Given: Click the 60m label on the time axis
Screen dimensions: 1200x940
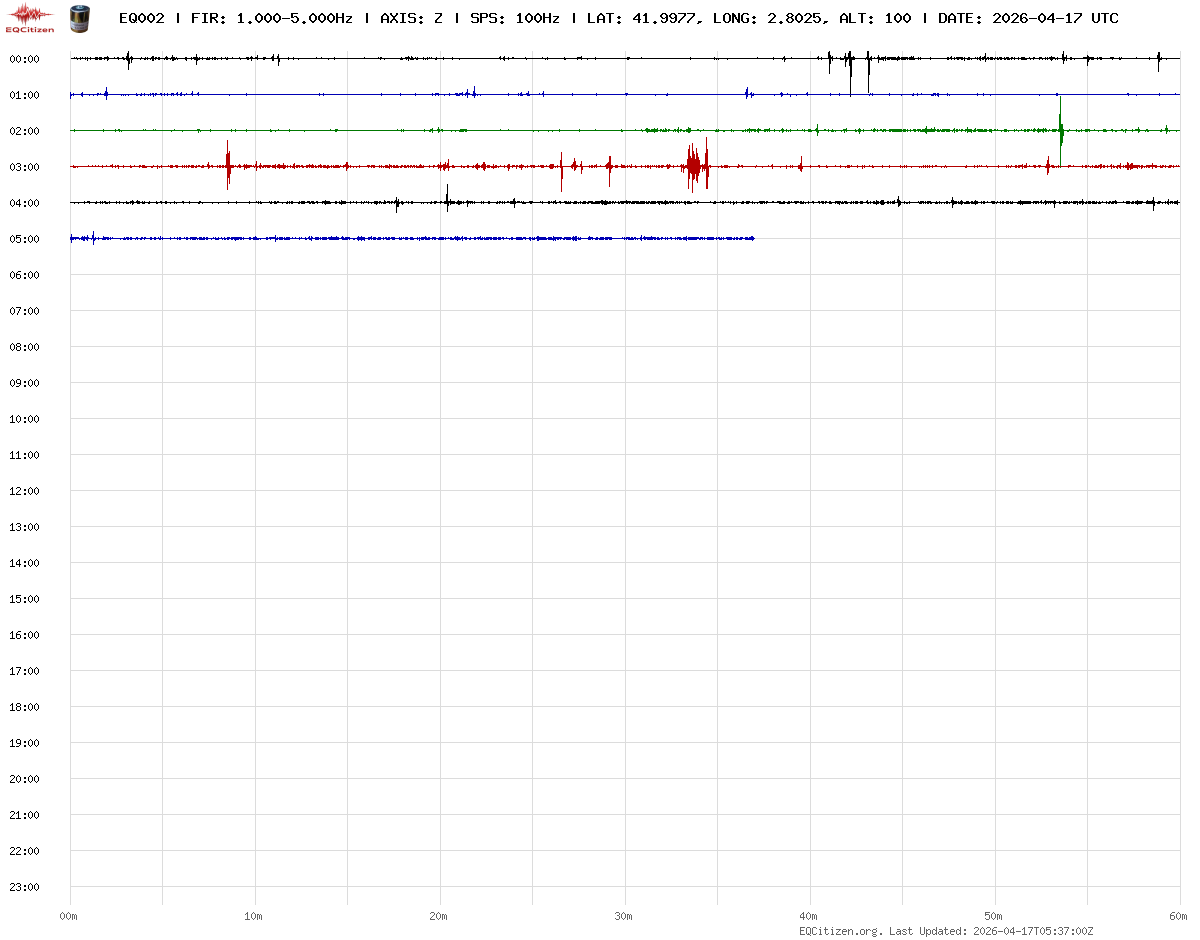Looking at the screenshot, I should 1179,916.
